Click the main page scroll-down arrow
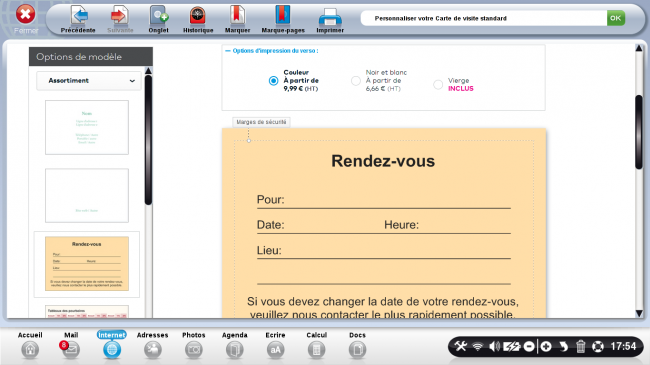This screenshot has height=365, width=650. coord(639,314)
